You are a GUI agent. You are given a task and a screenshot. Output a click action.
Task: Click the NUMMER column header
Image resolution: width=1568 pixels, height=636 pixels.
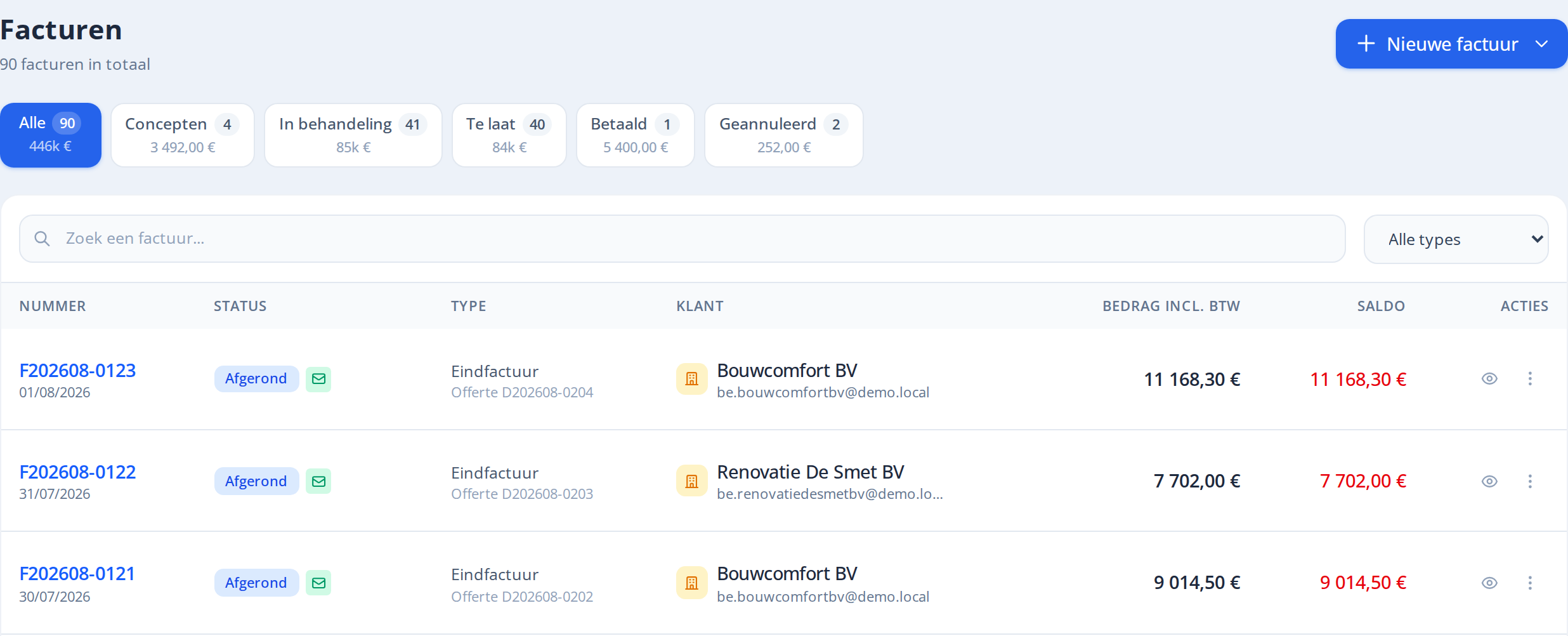tap(53, 306)
